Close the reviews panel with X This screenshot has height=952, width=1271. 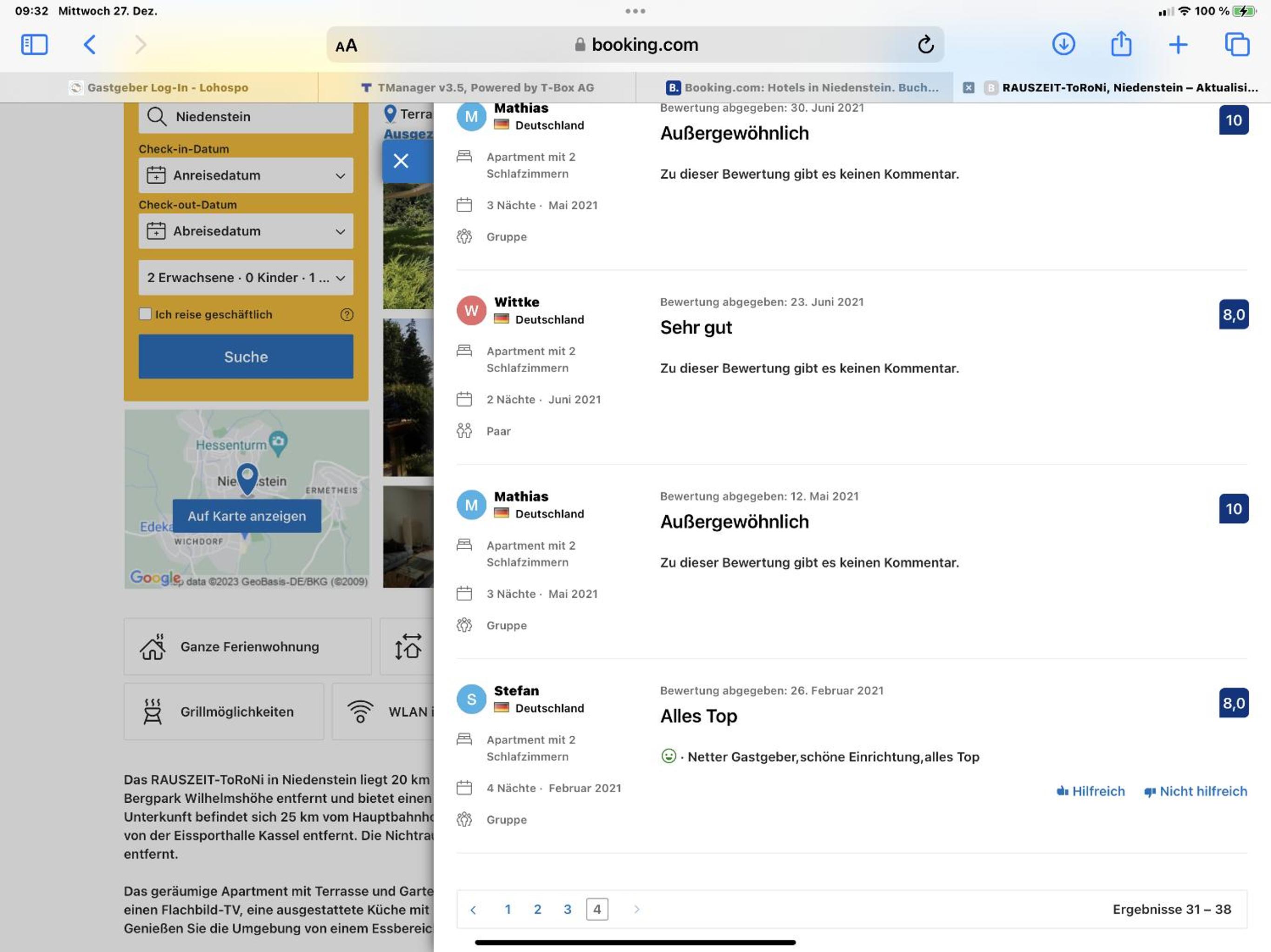[x=401, y=161]
